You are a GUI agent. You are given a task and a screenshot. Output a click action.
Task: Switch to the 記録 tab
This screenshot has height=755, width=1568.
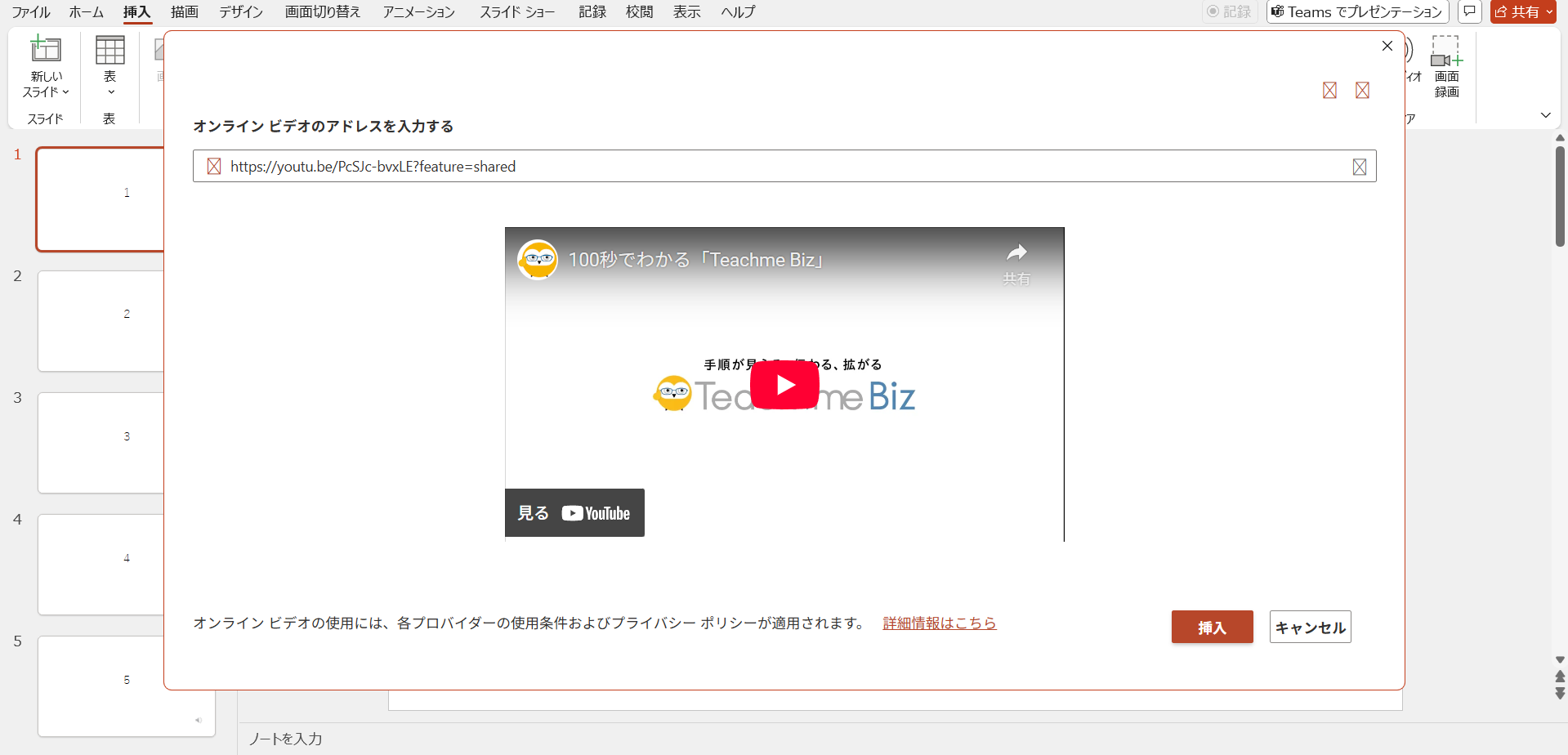click(x=592, y=12)
